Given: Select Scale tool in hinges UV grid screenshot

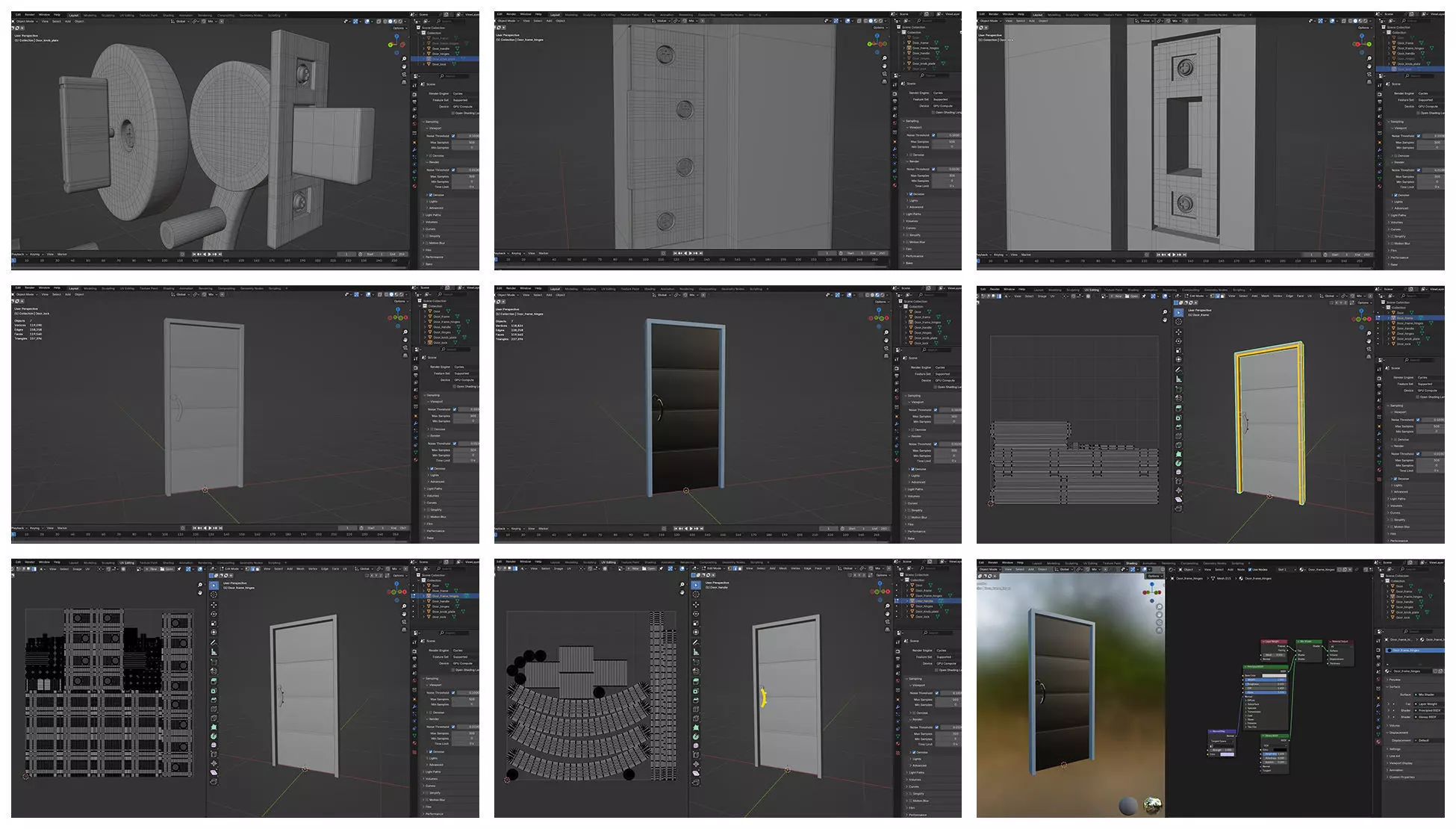Looking at the screenshot, I should tap(214, 623).
